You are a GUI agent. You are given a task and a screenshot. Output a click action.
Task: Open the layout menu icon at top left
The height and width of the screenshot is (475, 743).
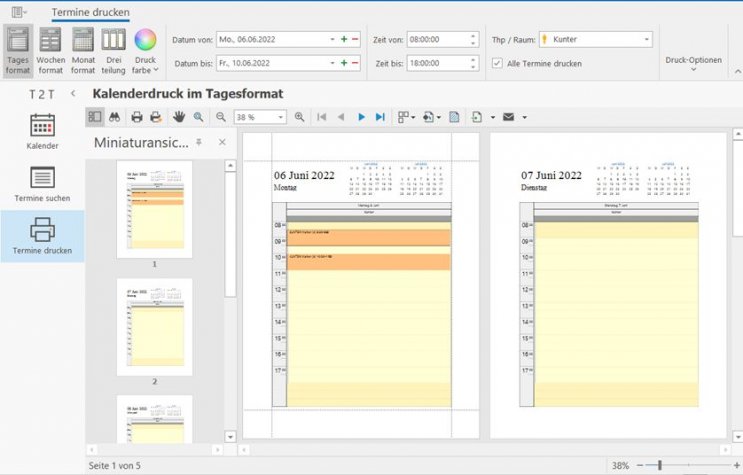19,12
